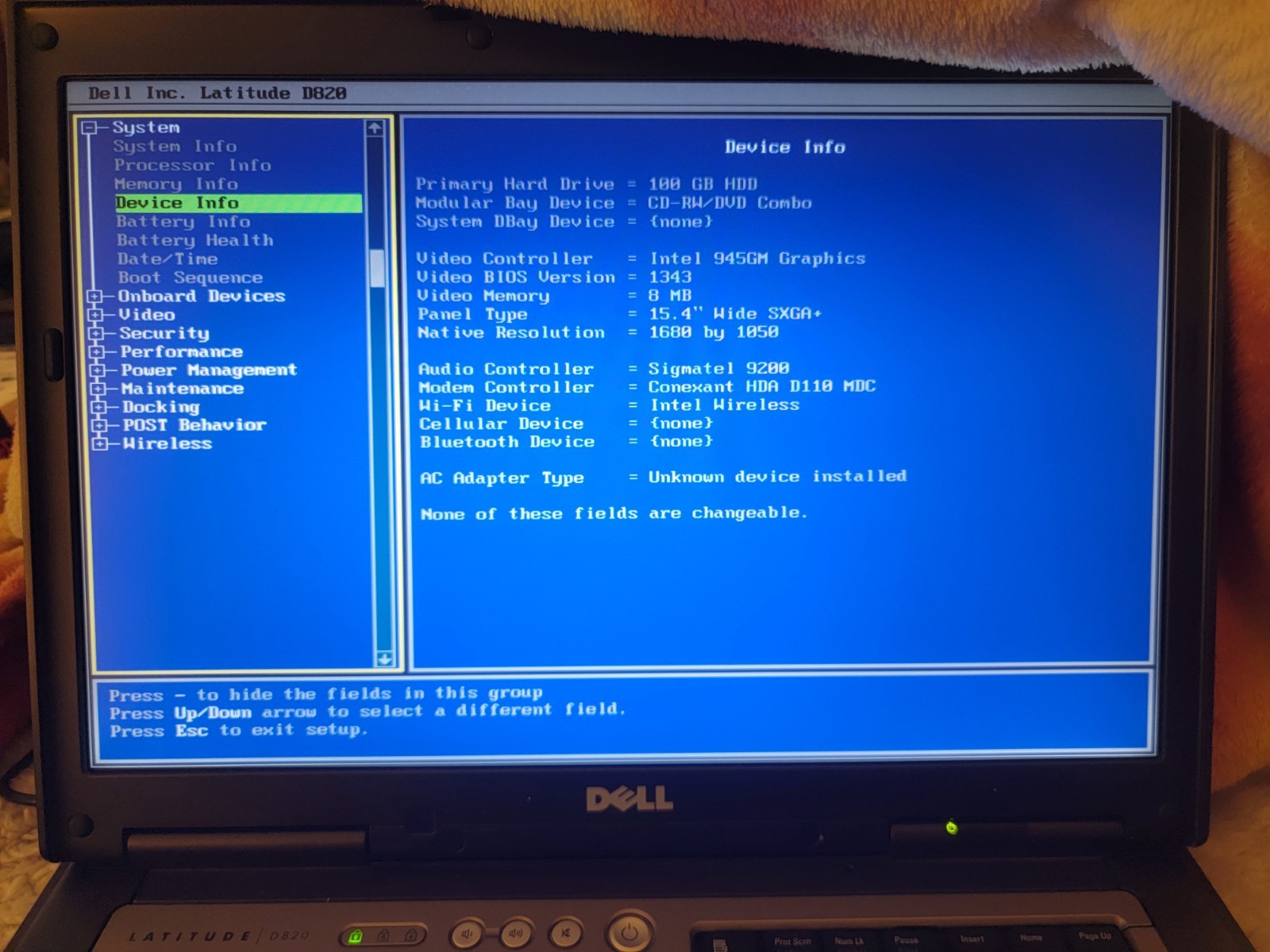Select the Docking tree label

click(161, 407)
